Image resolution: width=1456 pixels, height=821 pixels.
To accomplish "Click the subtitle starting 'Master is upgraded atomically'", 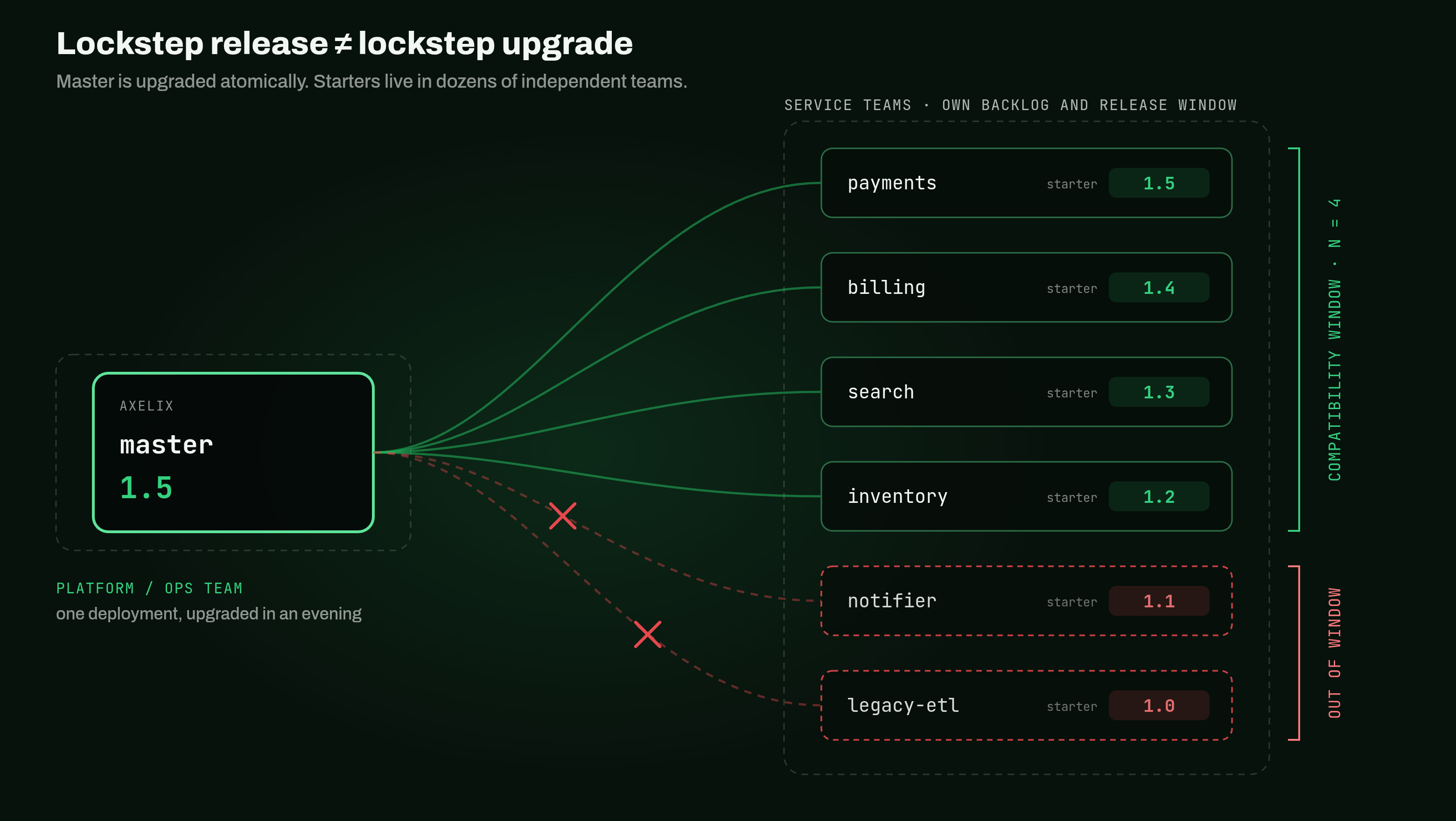I will pos(371,81).
